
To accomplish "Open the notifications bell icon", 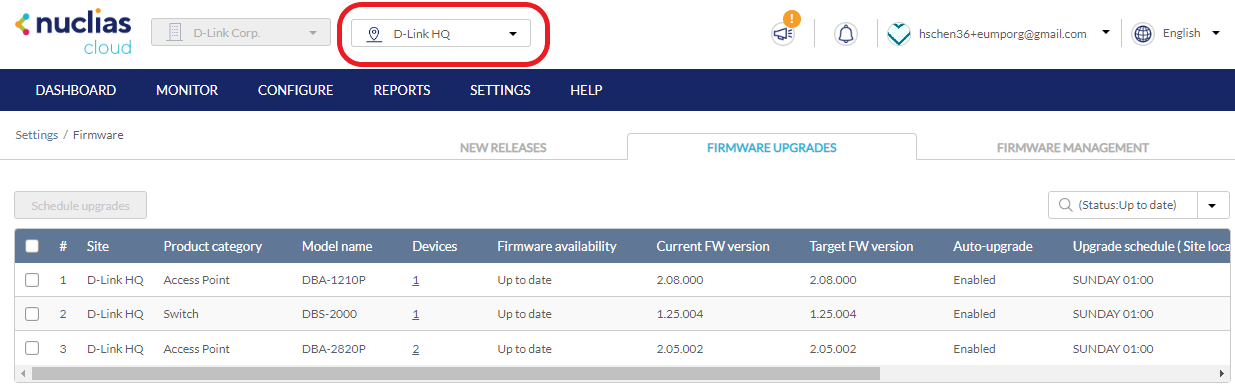I will [x=846, y=34].
